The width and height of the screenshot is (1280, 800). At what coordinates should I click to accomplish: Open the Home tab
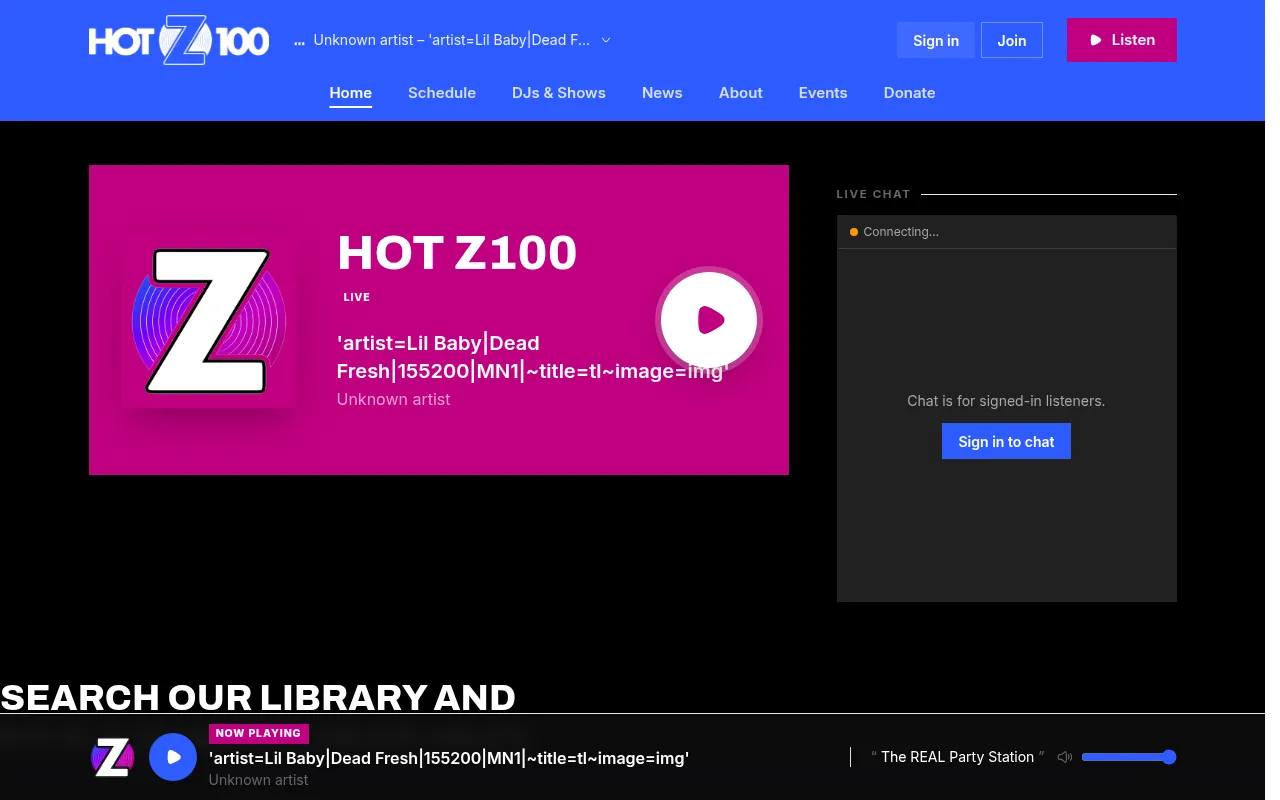coord(351,93)
